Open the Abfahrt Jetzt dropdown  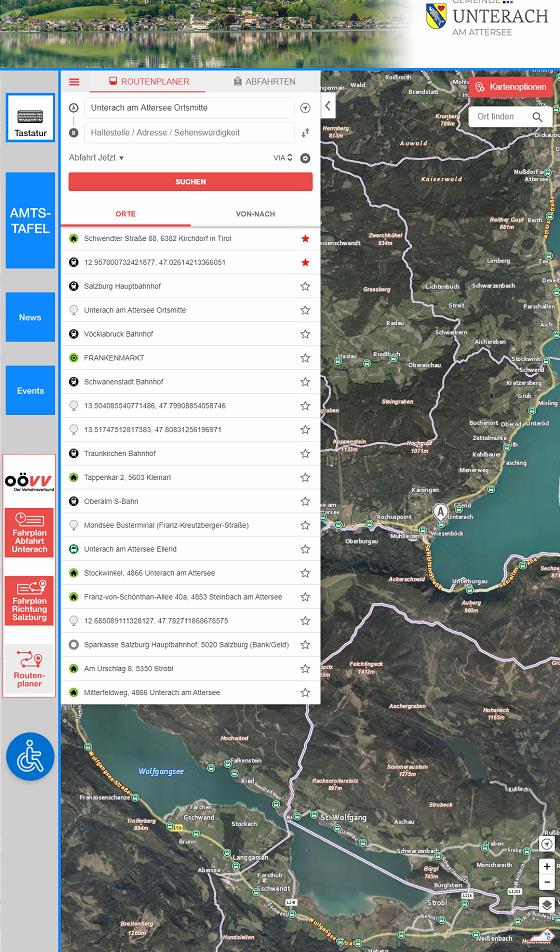(96, 158)
